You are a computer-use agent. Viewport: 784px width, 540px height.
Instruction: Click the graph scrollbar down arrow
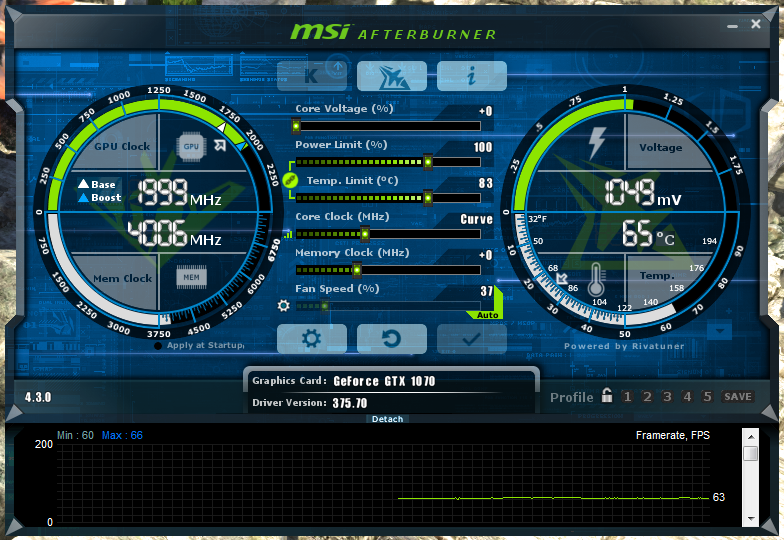[x=750, y=518]
